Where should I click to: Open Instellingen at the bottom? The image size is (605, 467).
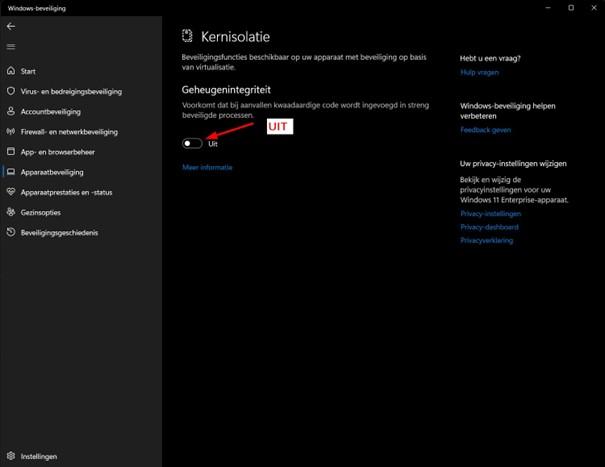39,457
